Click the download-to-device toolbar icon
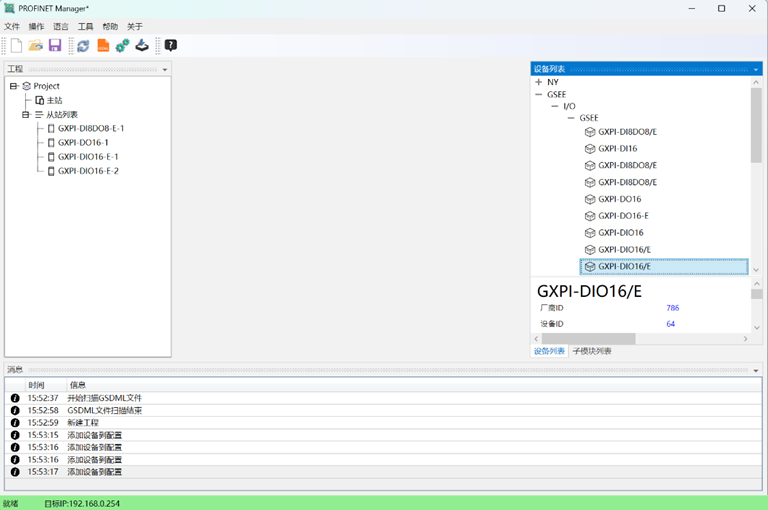 [142, 46]
